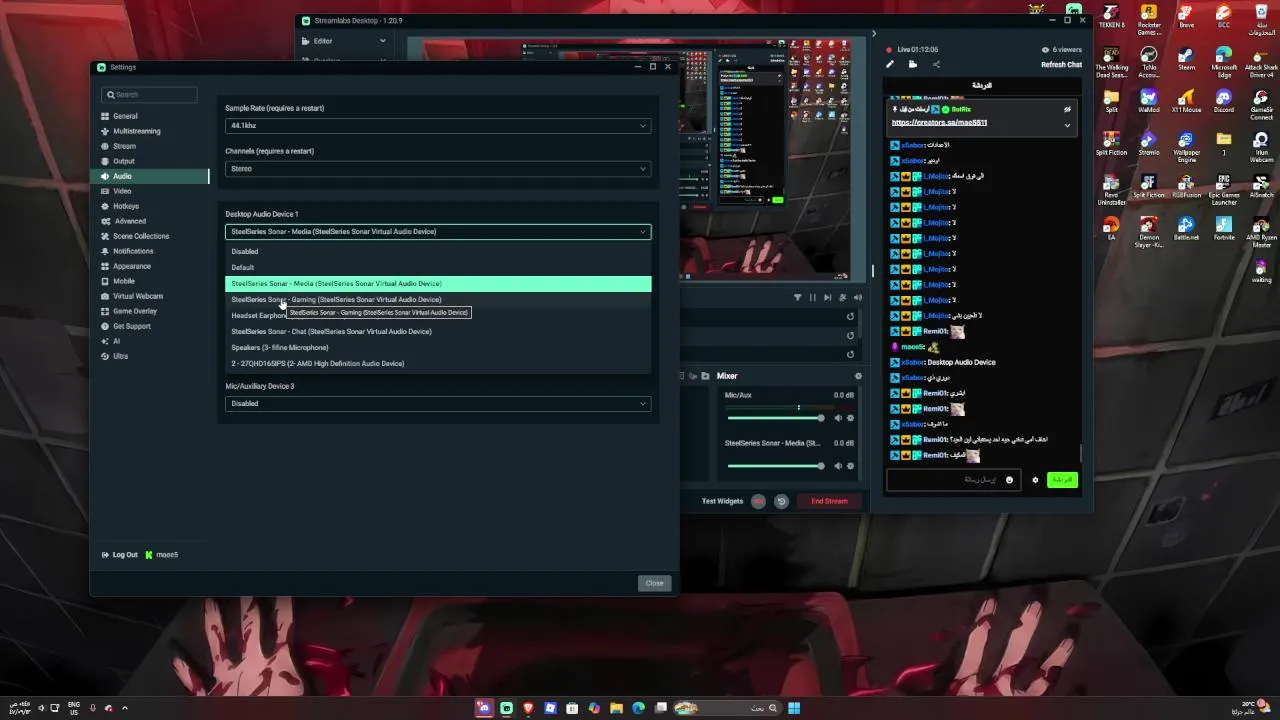This screenshot has width=1280, height=720.
Task: Mute the Mic/Aux source
Action: [838, 418]
